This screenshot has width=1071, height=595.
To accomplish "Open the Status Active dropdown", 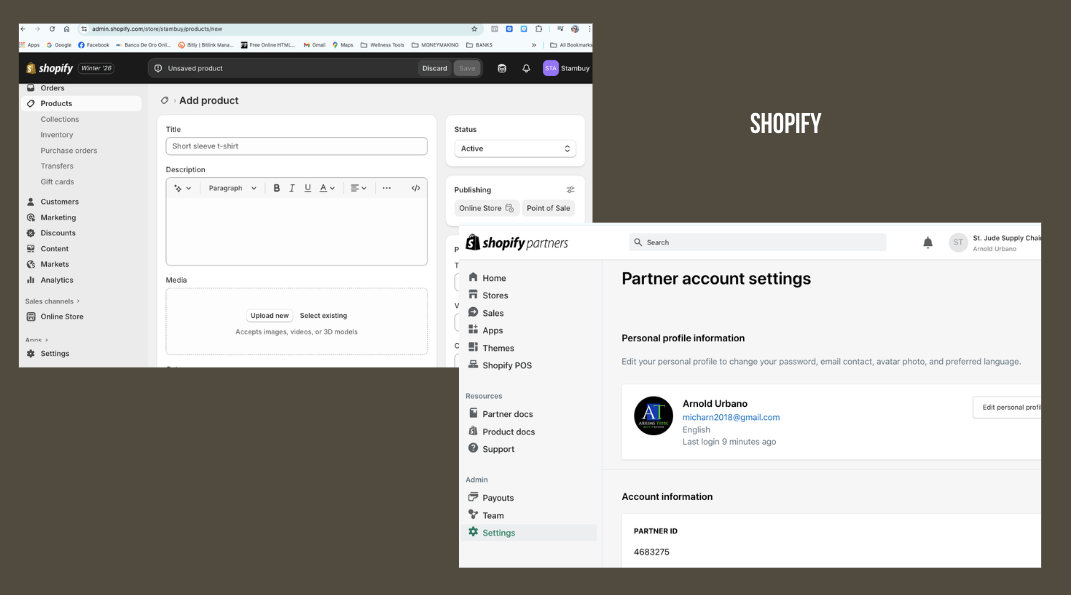I will (515, 148).
